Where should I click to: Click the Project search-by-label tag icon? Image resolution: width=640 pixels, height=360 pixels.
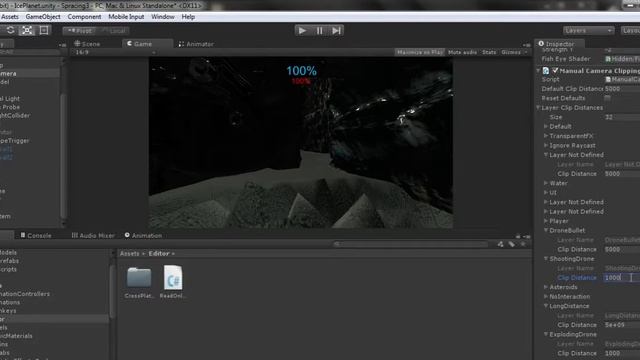tap(511, 244)
